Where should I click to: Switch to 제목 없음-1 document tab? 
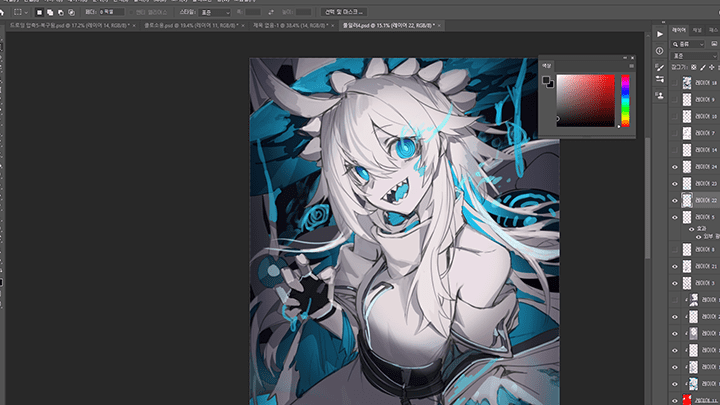click(x=291, y=26)
